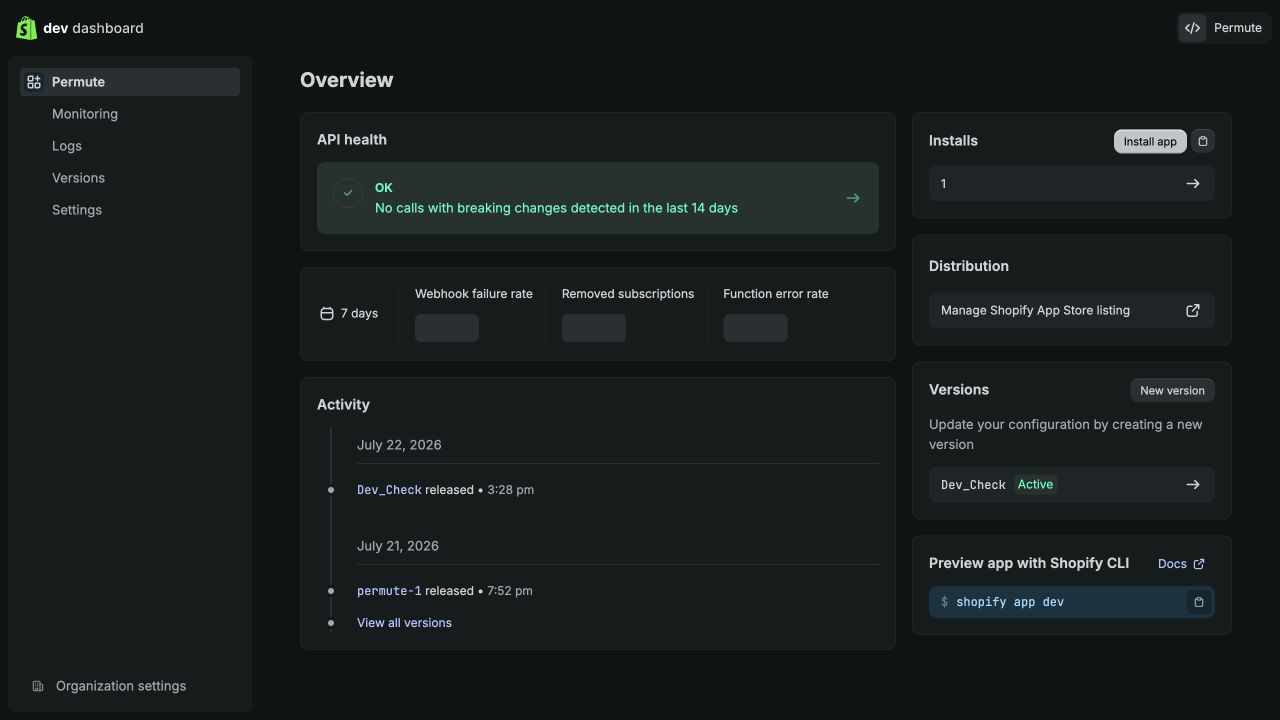
Task: Click the Organization settings building icon
Action: pos(38,686)
